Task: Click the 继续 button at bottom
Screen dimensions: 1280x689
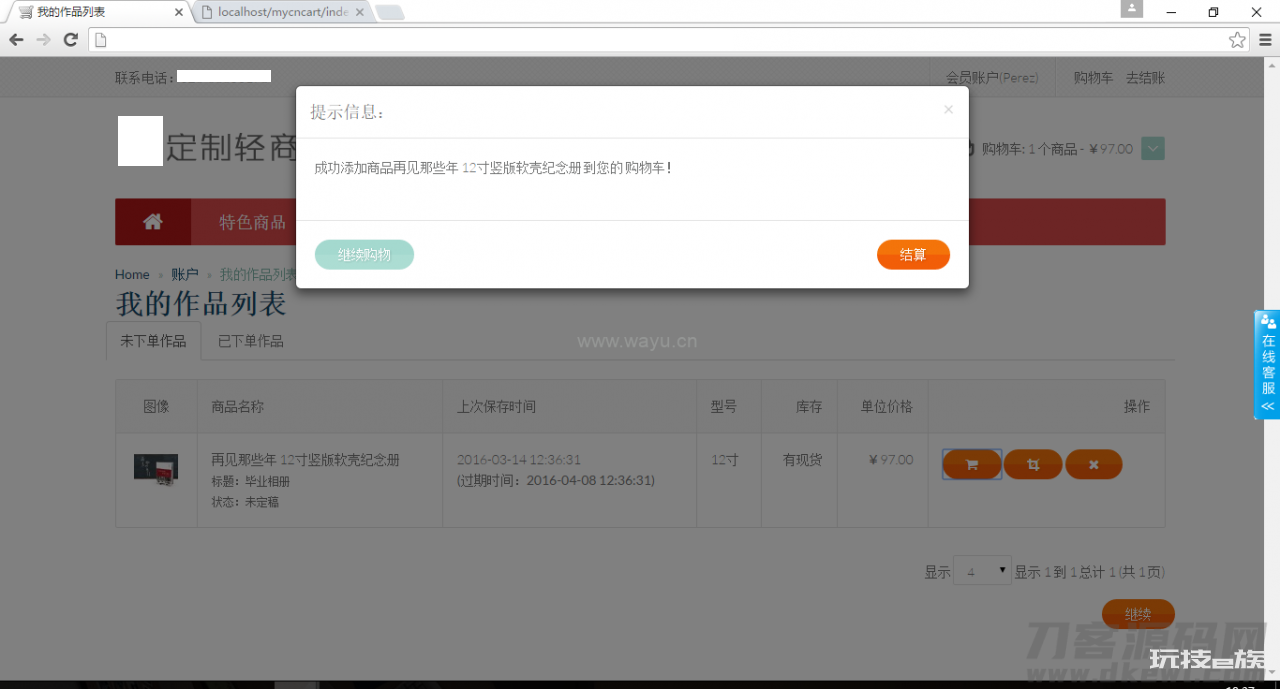Action: click(x=1138, y=614)
